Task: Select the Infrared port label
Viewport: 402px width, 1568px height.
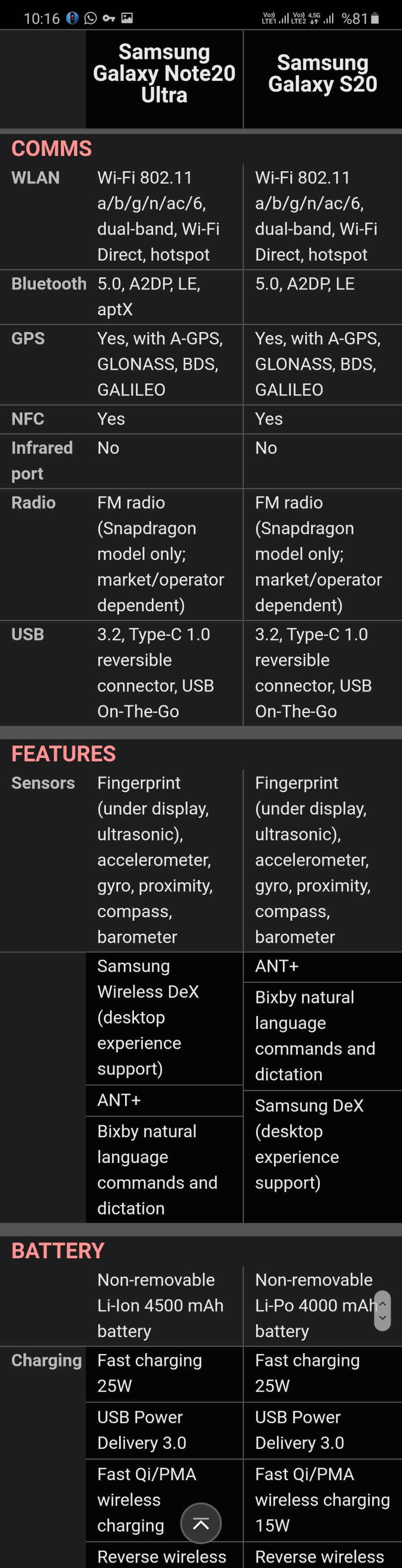Action: [x=42, y=461]
